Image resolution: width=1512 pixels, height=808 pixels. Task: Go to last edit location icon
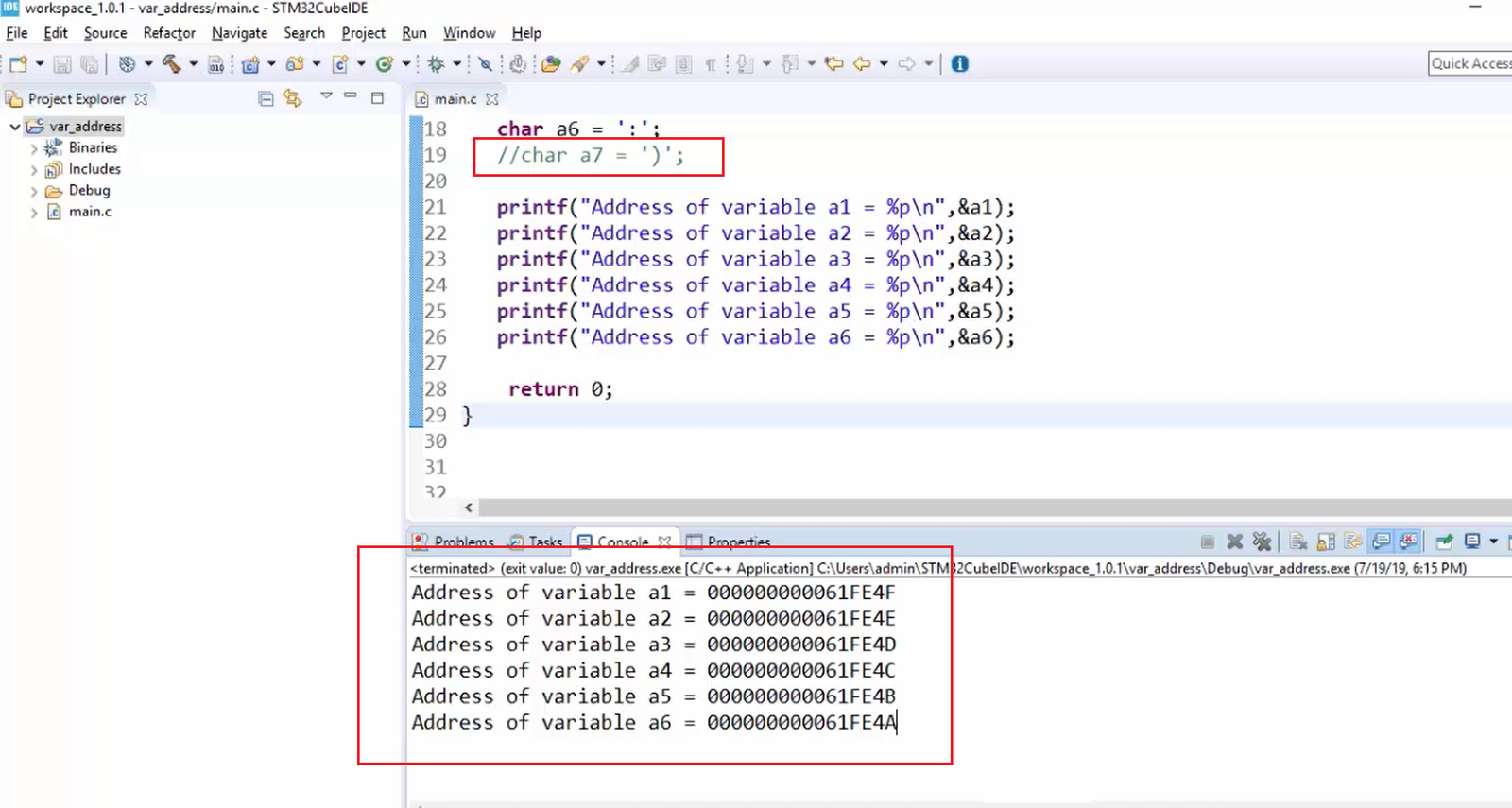pos(833,64)
